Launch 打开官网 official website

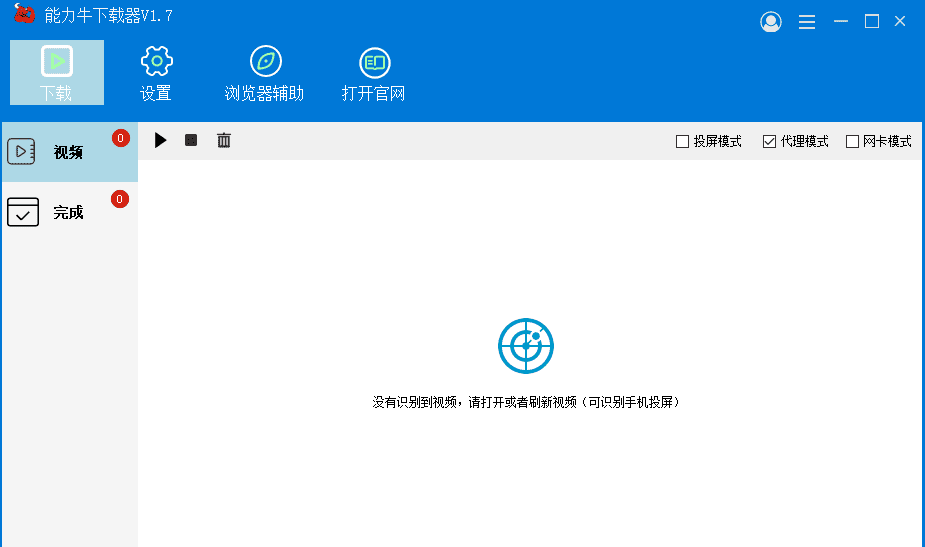click(374, 73)
